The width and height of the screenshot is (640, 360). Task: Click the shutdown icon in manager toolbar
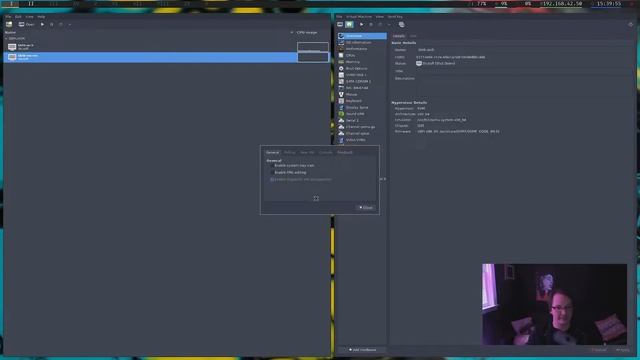[x=61, y=24]
